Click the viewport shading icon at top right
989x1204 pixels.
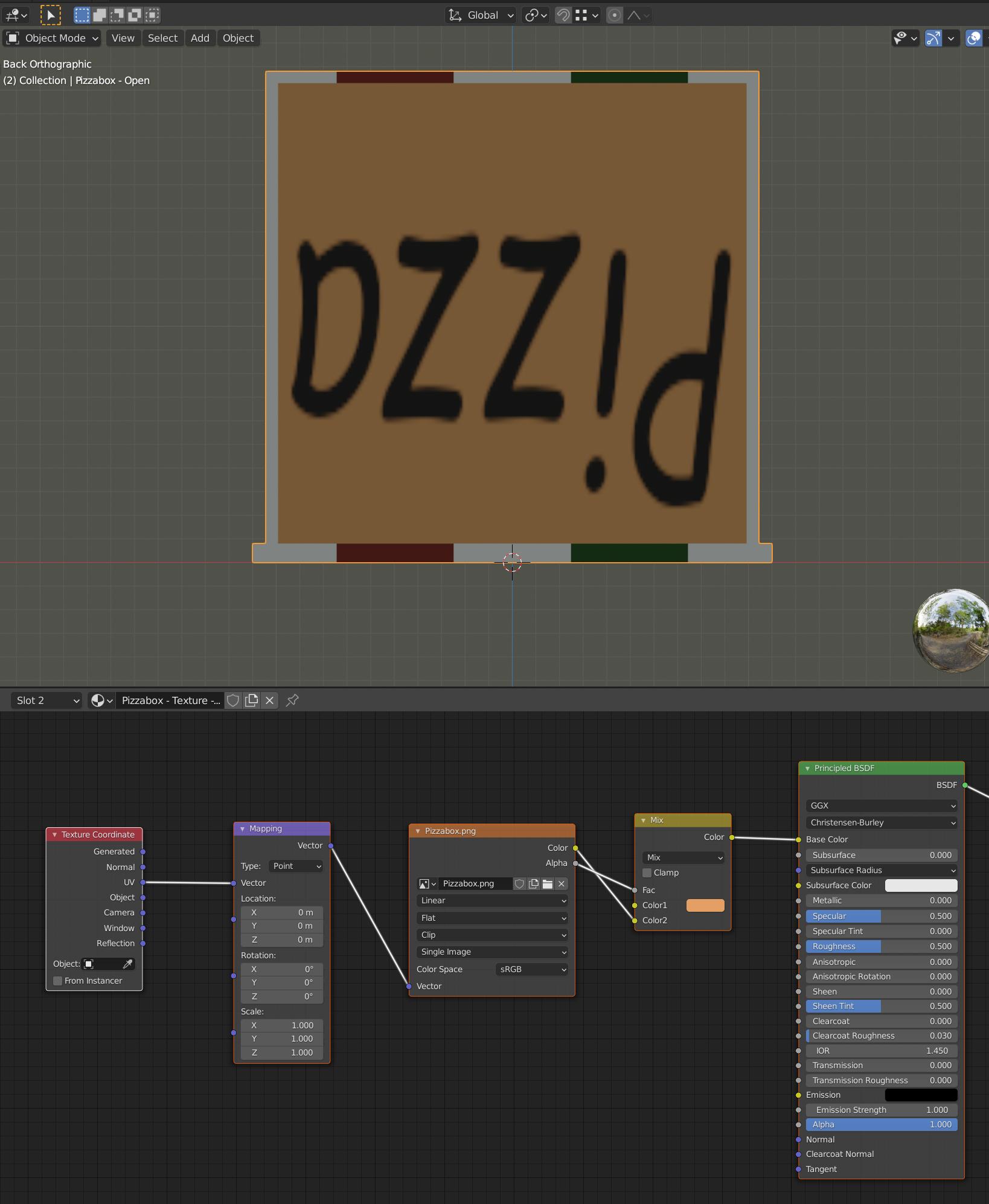(x=975, y=38)
